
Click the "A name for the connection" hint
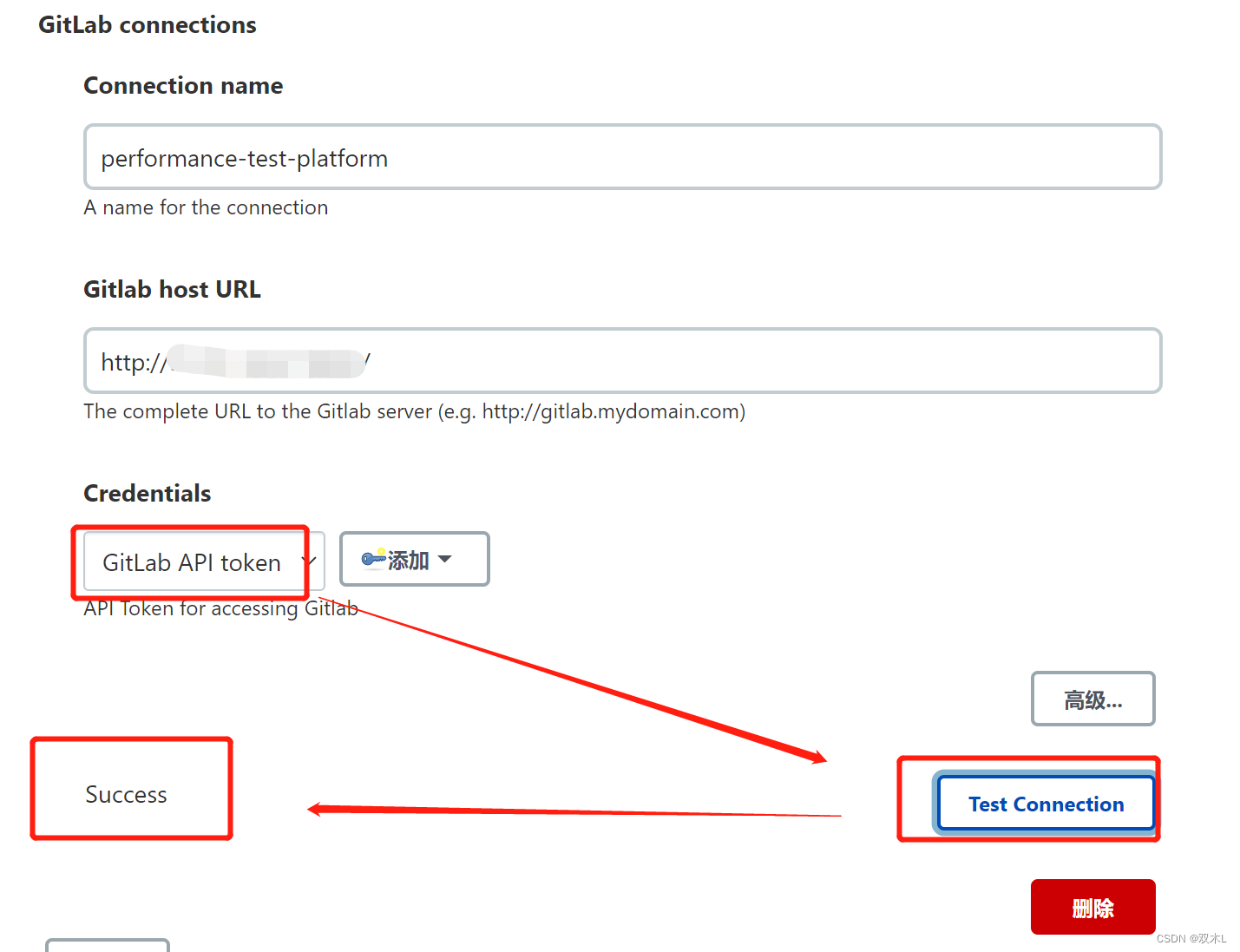coord(206,207)
